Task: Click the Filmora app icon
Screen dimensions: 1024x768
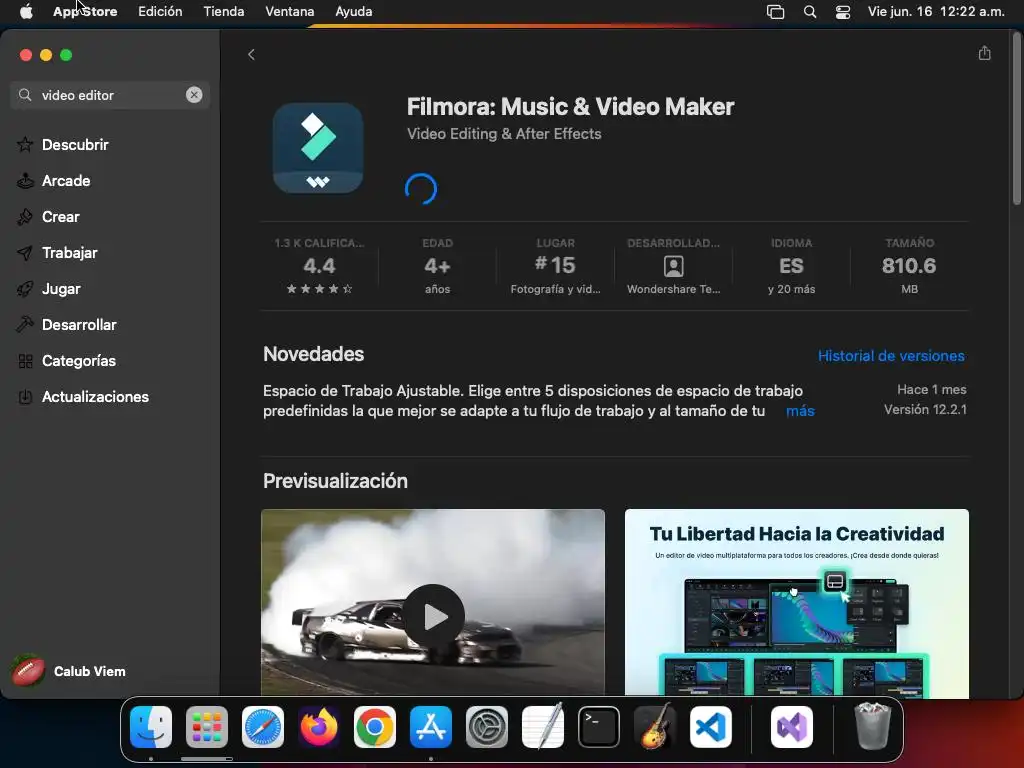Action: (x=318, y=148)
